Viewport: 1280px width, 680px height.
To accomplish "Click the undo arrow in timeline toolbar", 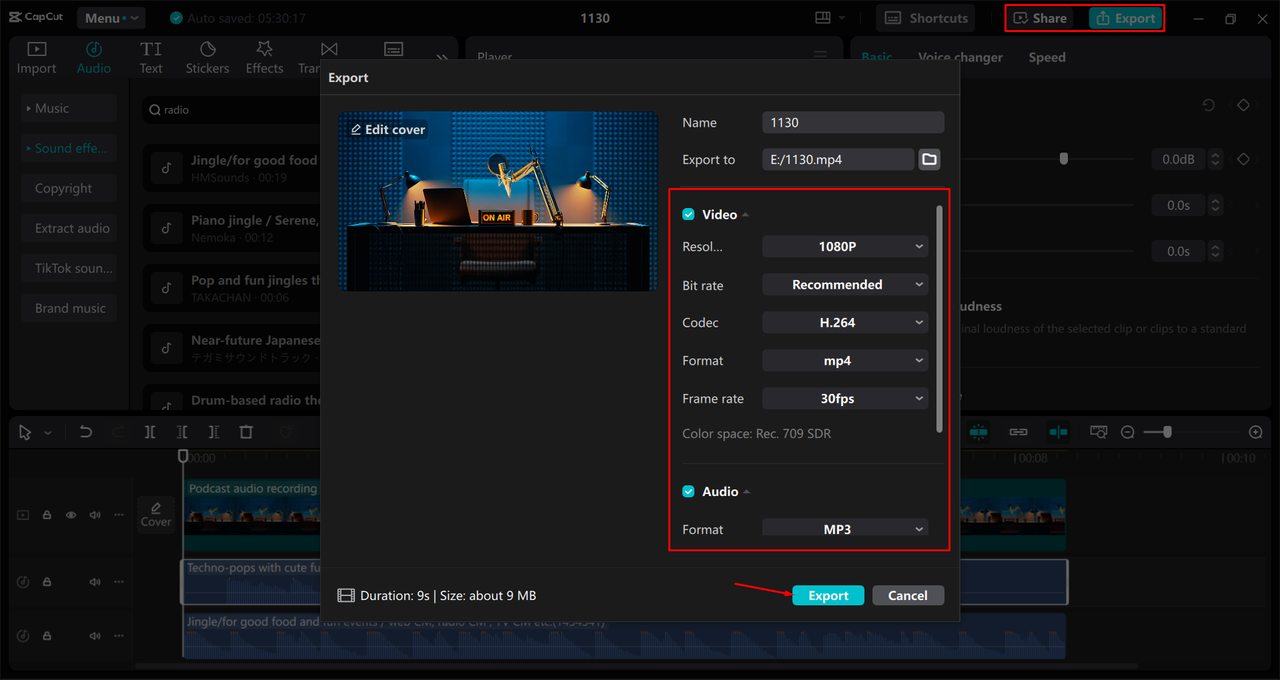I will (86, 432).
